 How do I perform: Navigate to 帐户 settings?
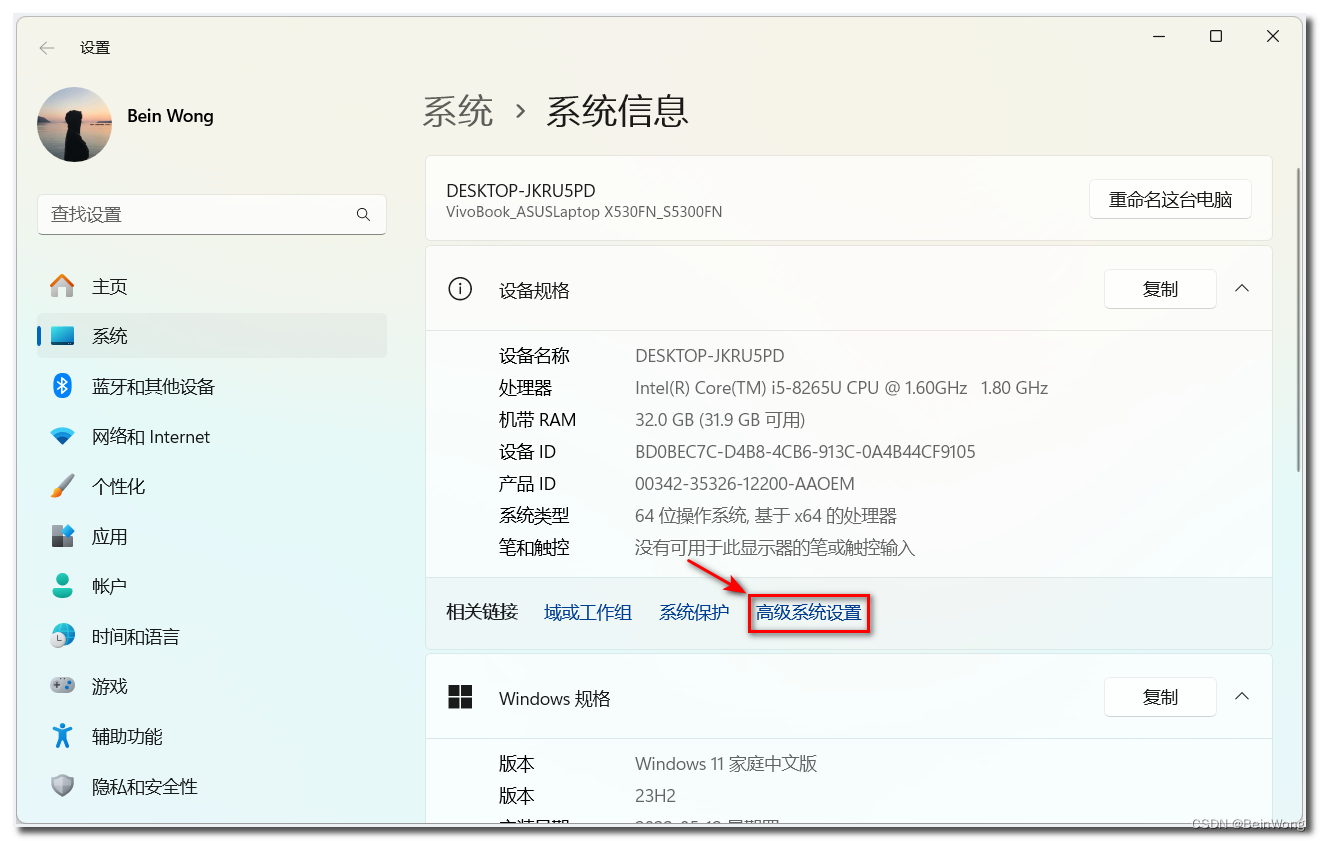212,586
